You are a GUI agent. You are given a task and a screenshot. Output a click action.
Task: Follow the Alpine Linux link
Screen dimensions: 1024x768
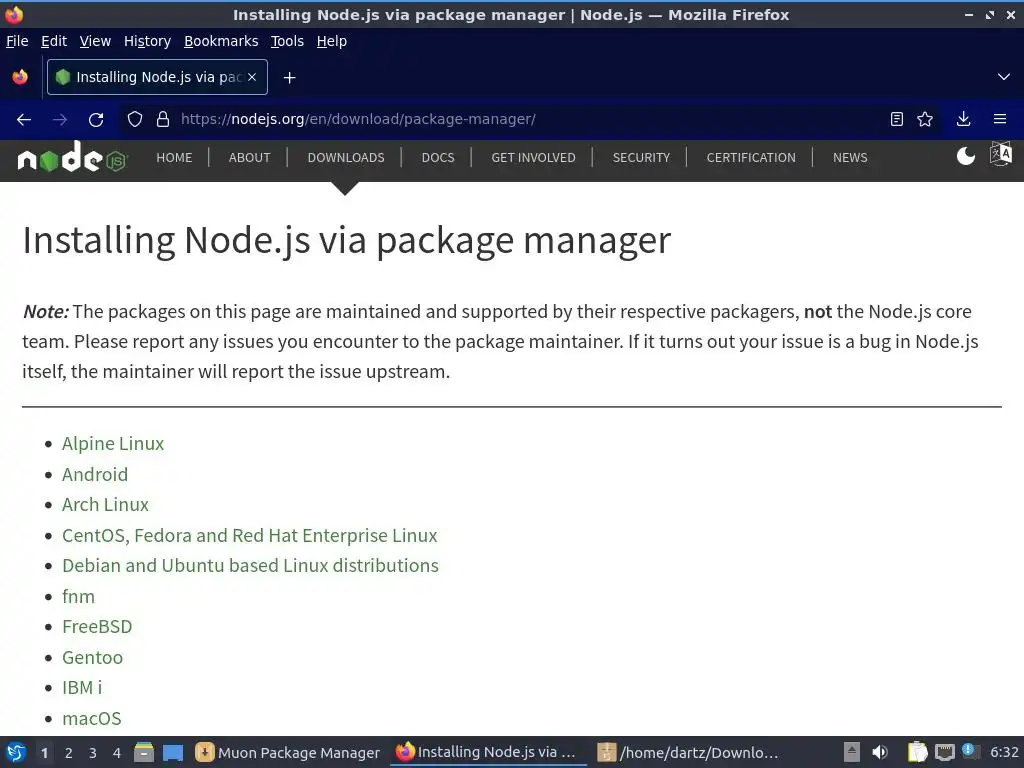click(x=113, y=443)
